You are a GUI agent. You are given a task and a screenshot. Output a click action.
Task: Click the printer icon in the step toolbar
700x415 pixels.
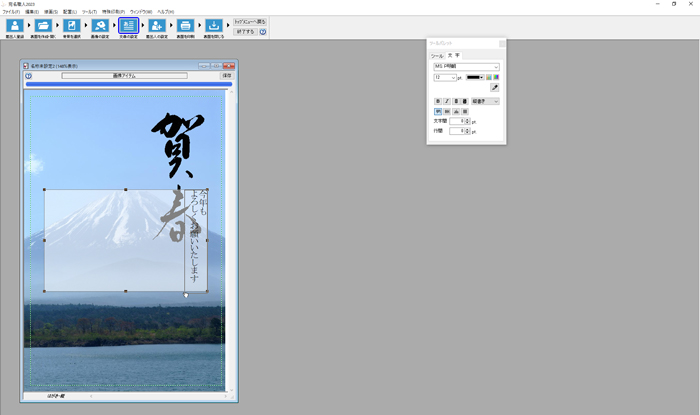(185, 26)
